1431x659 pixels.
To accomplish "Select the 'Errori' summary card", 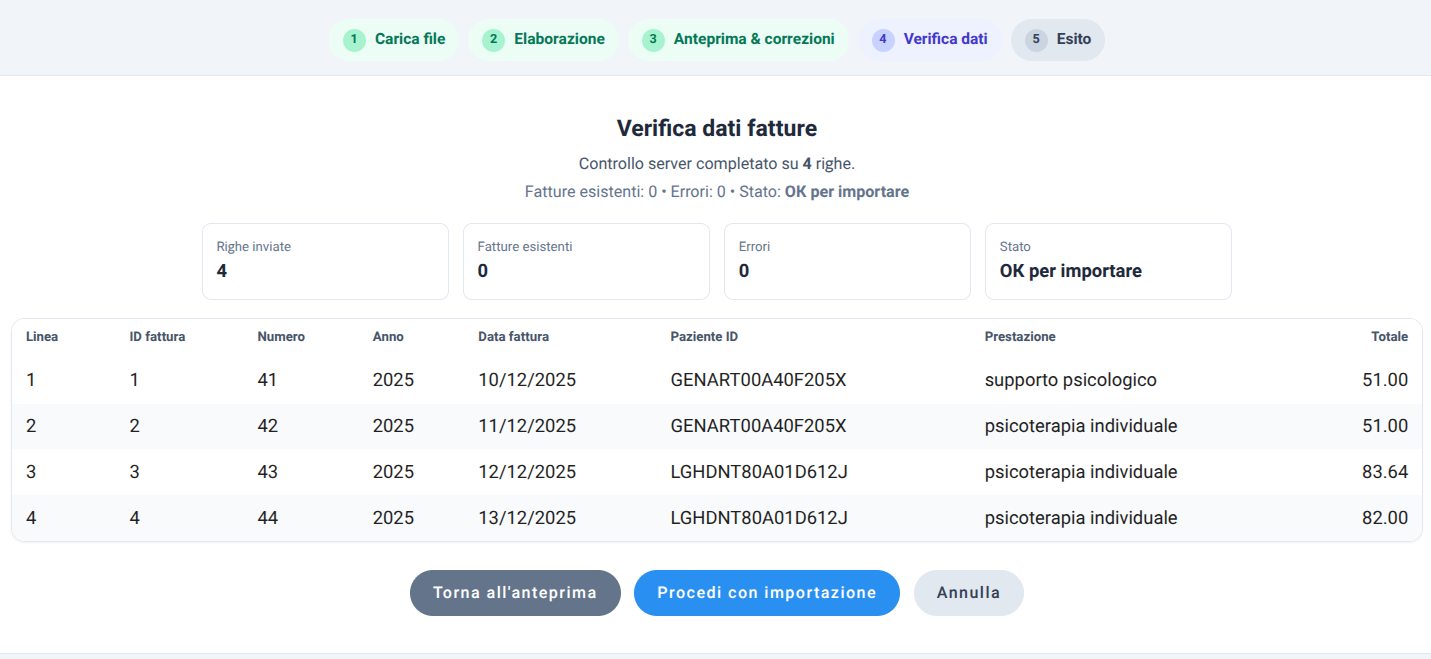I will (x=847, y=261).
